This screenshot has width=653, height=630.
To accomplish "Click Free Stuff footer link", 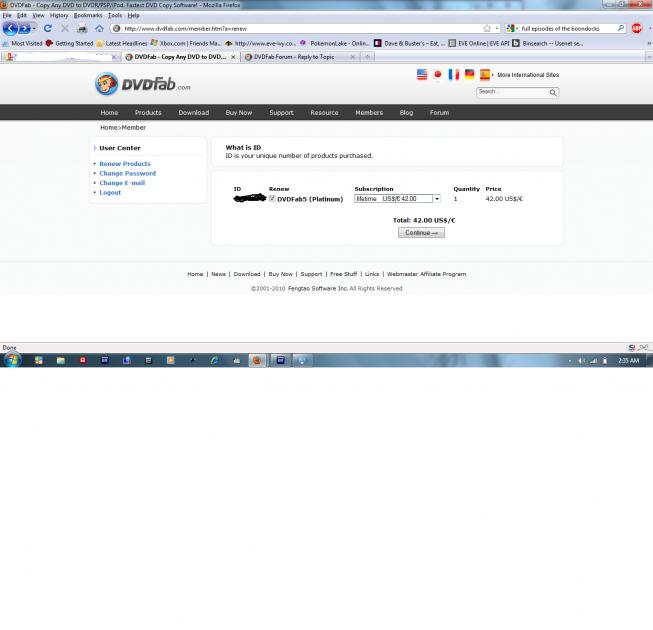I will (344, 274).
